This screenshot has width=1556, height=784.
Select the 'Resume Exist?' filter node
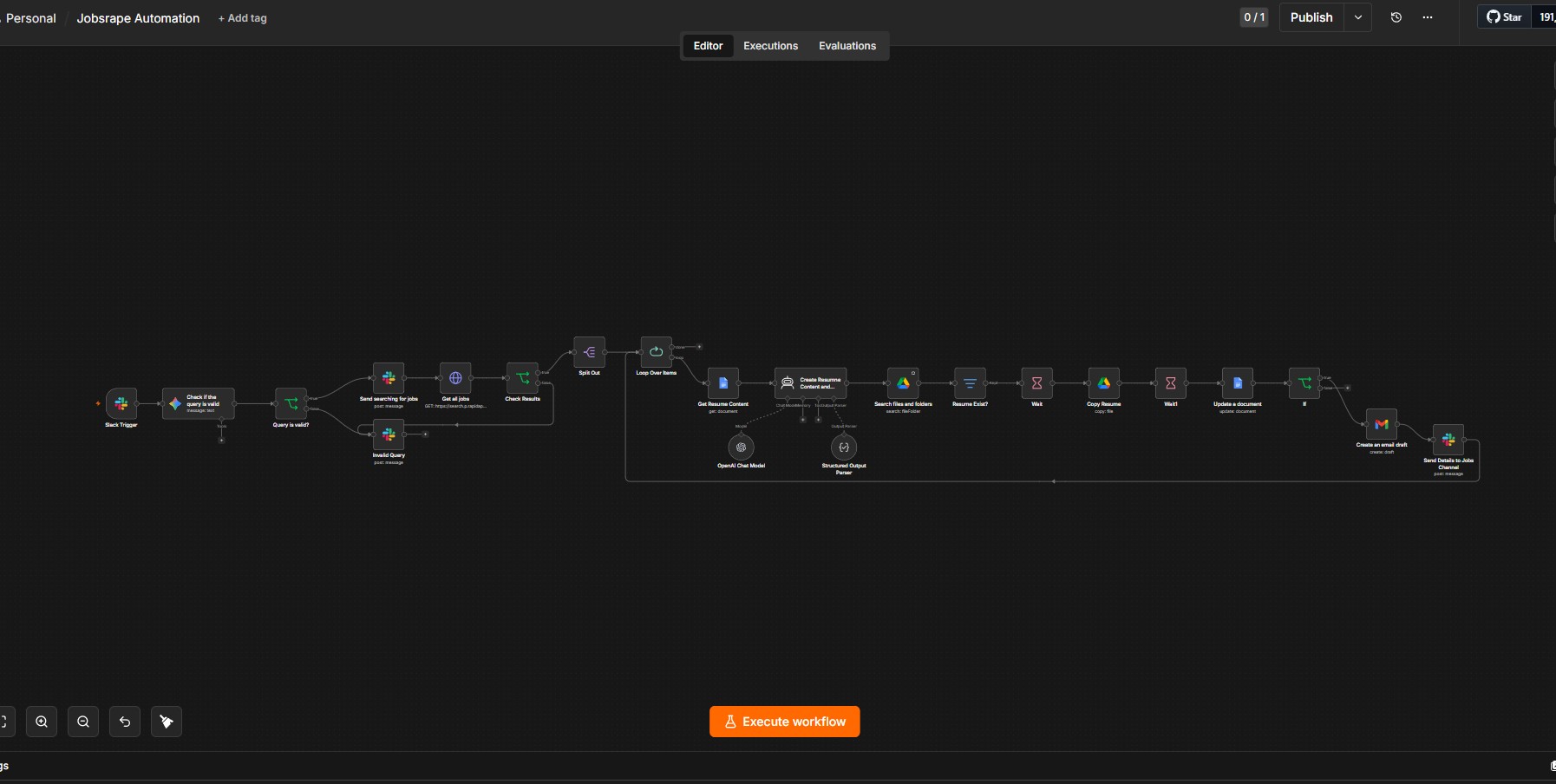click(970, 383)
